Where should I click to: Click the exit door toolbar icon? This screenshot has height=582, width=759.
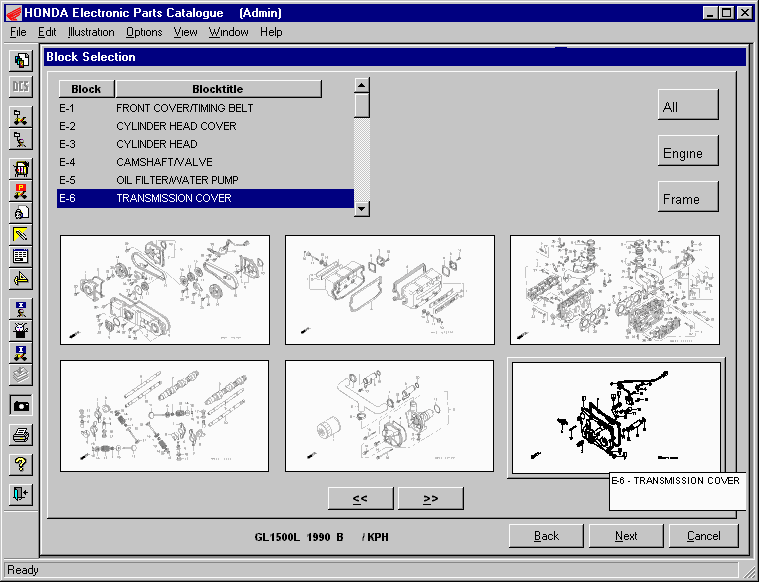point(21,494)
